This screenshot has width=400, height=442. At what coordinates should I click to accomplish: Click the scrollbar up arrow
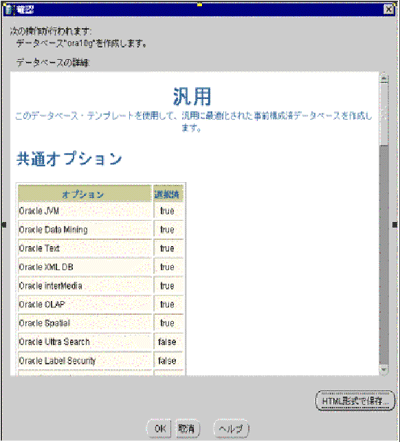coord(384,79)
